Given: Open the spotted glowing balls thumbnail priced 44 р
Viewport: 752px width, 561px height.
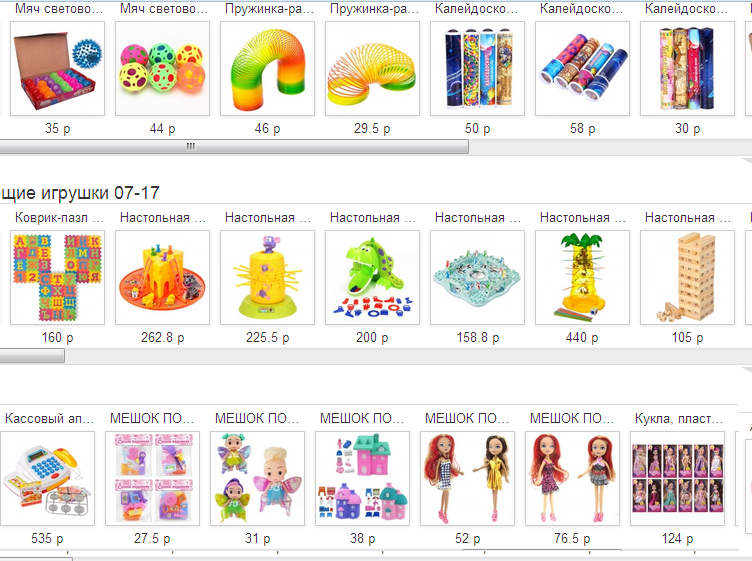Looking at the screenshot, I should (x=163, y=69).
